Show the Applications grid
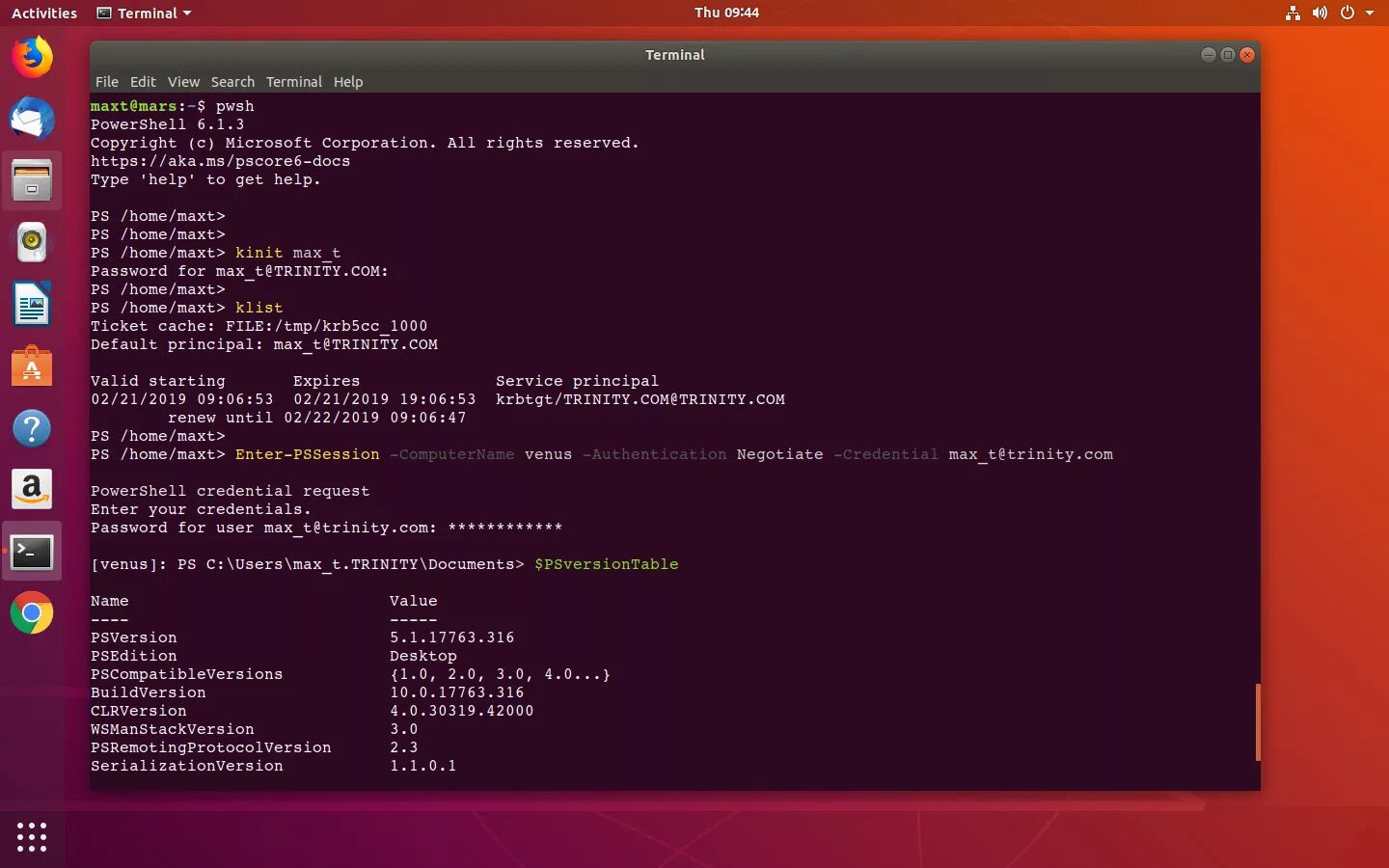Screen dimensions: 1389x868 click(x=32, y=837)
